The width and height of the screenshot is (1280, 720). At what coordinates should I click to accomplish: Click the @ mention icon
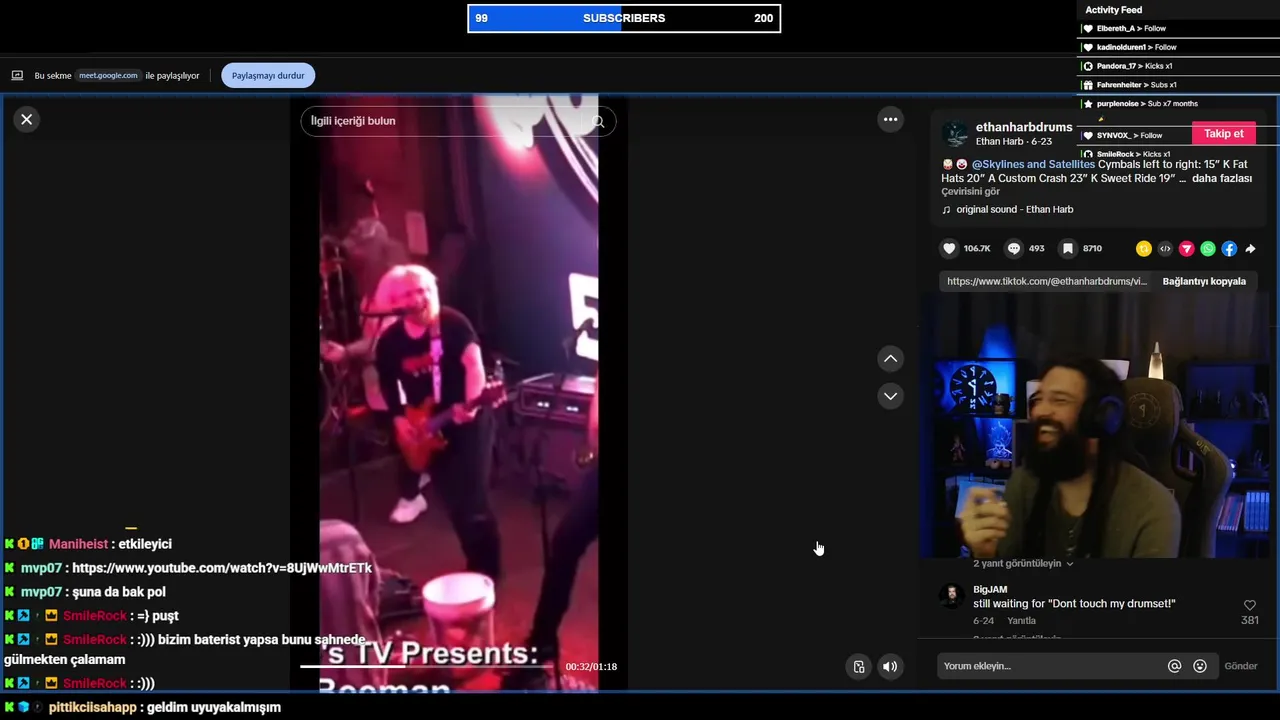[1174, 666]
